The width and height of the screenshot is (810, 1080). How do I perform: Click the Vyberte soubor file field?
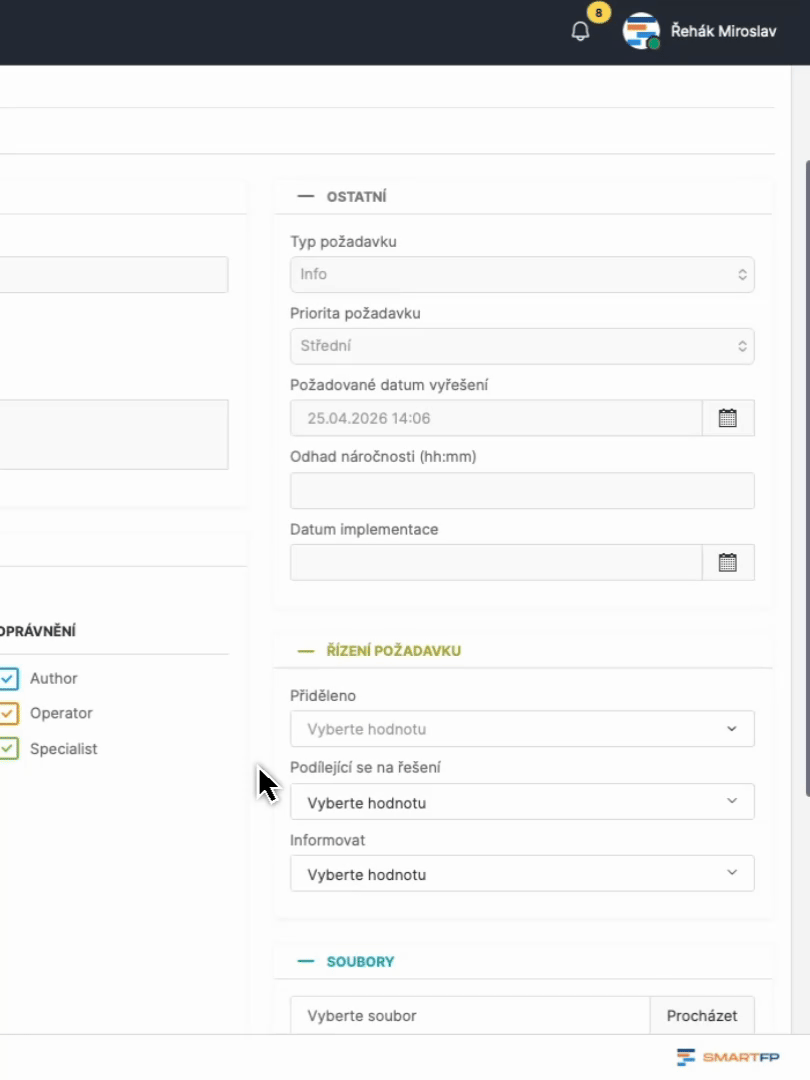[x=470, y=1015]
